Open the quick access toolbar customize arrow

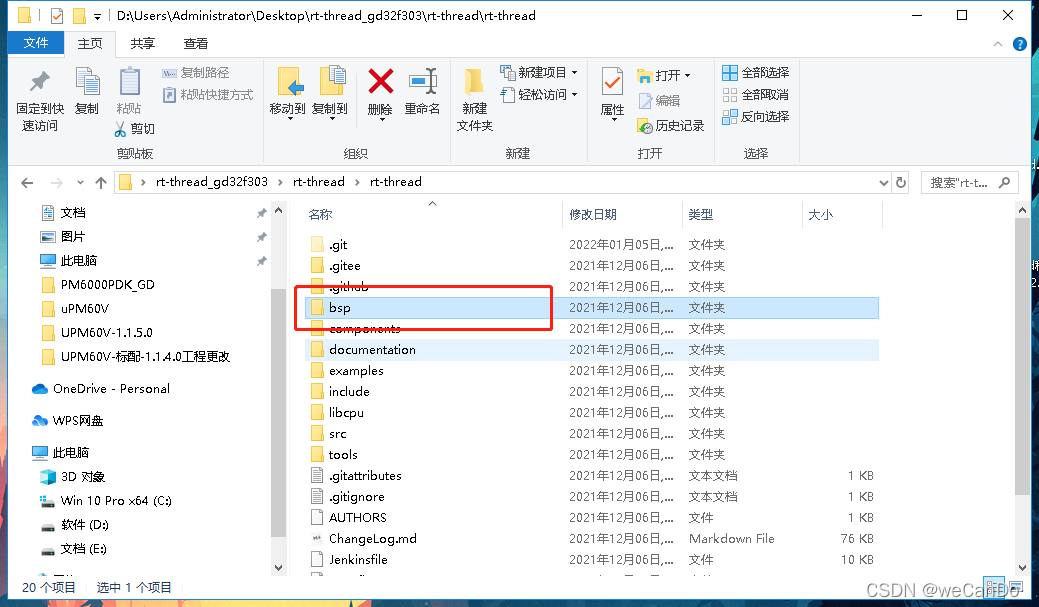point(97,16)
